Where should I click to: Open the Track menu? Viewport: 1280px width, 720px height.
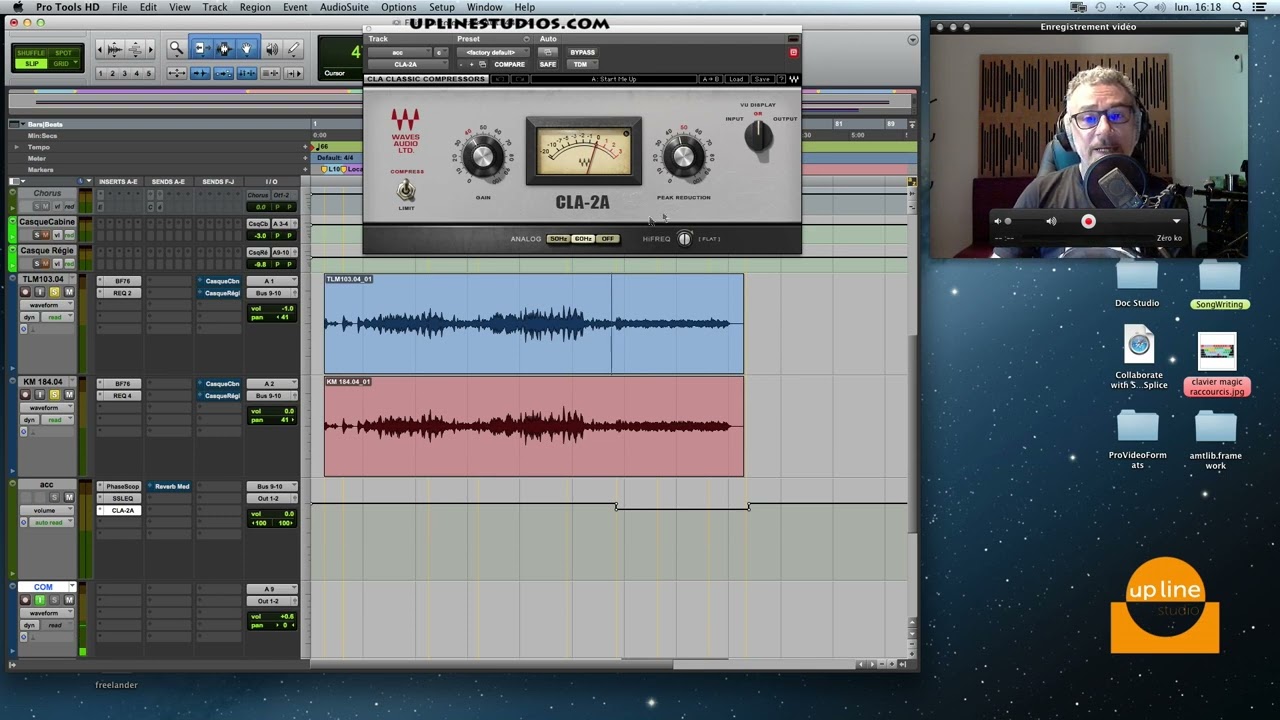[x=215, y=7]
